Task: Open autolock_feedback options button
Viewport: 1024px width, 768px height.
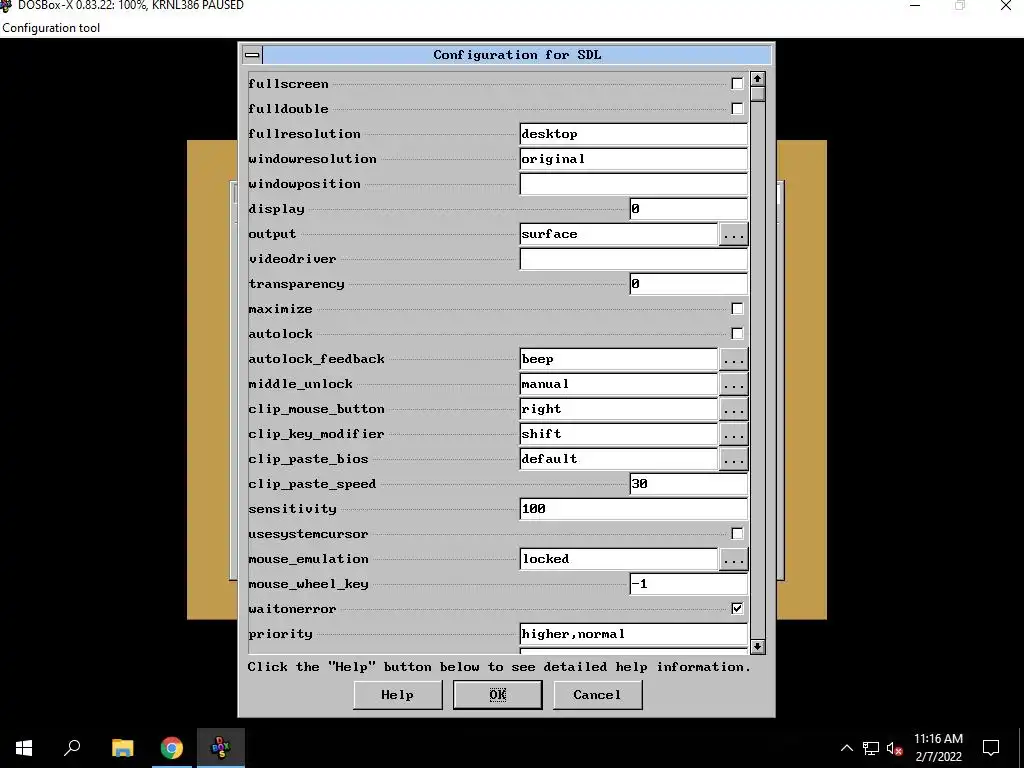Action: pos(733,359)
